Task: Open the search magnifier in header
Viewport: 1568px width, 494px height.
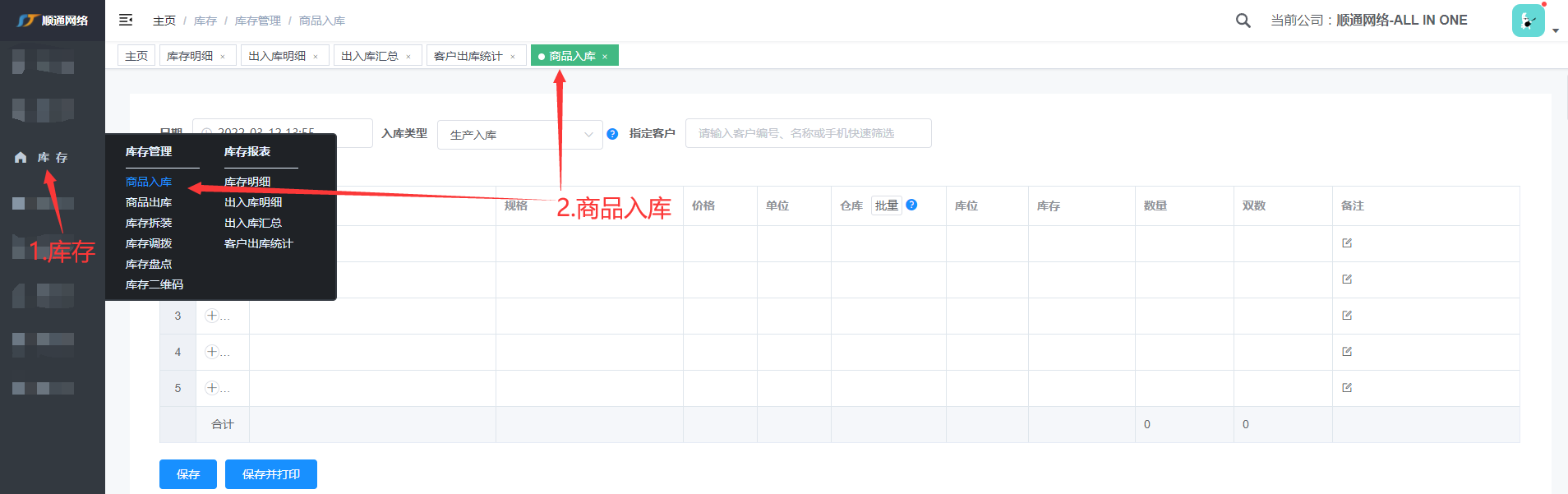Action: pos(1243,21)
